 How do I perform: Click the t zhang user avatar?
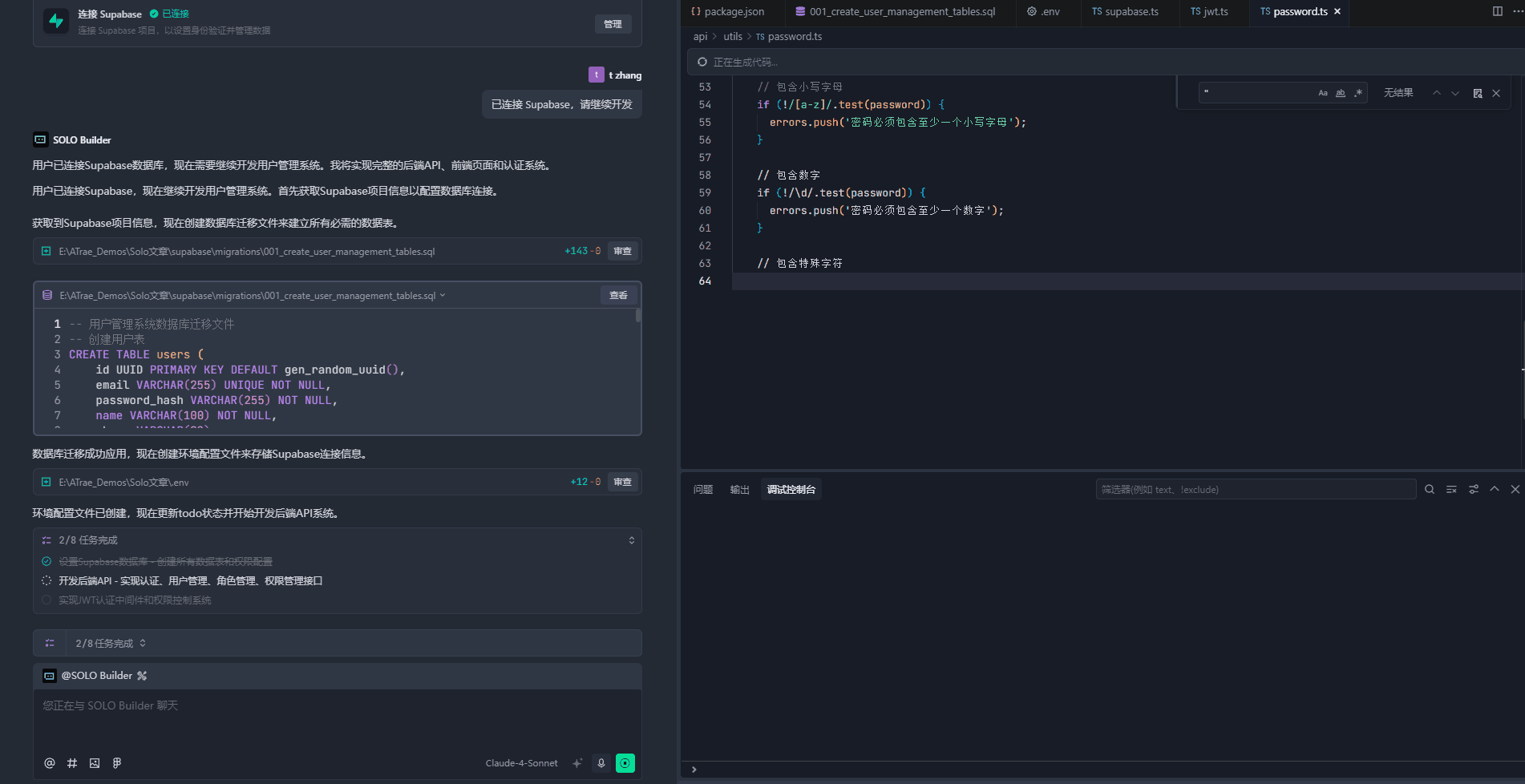(597, 75)
